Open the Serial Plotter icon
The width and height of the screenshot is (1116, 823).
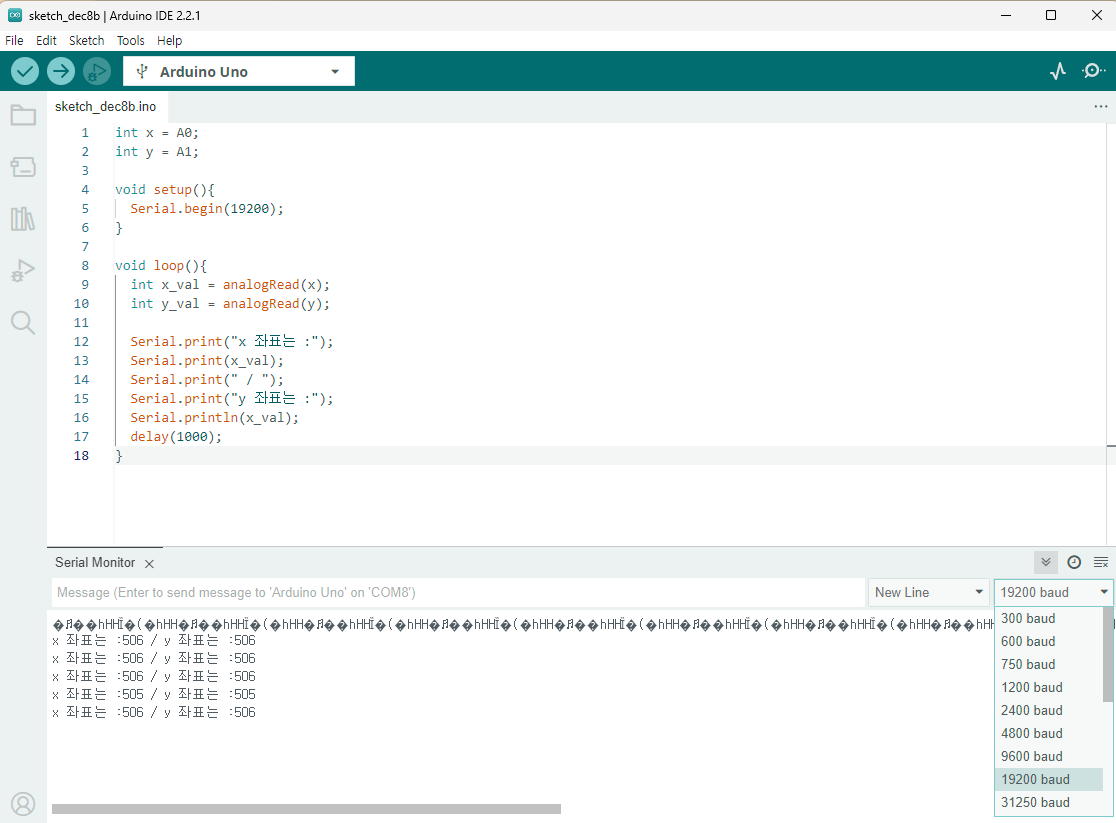tap(1058, 71)
